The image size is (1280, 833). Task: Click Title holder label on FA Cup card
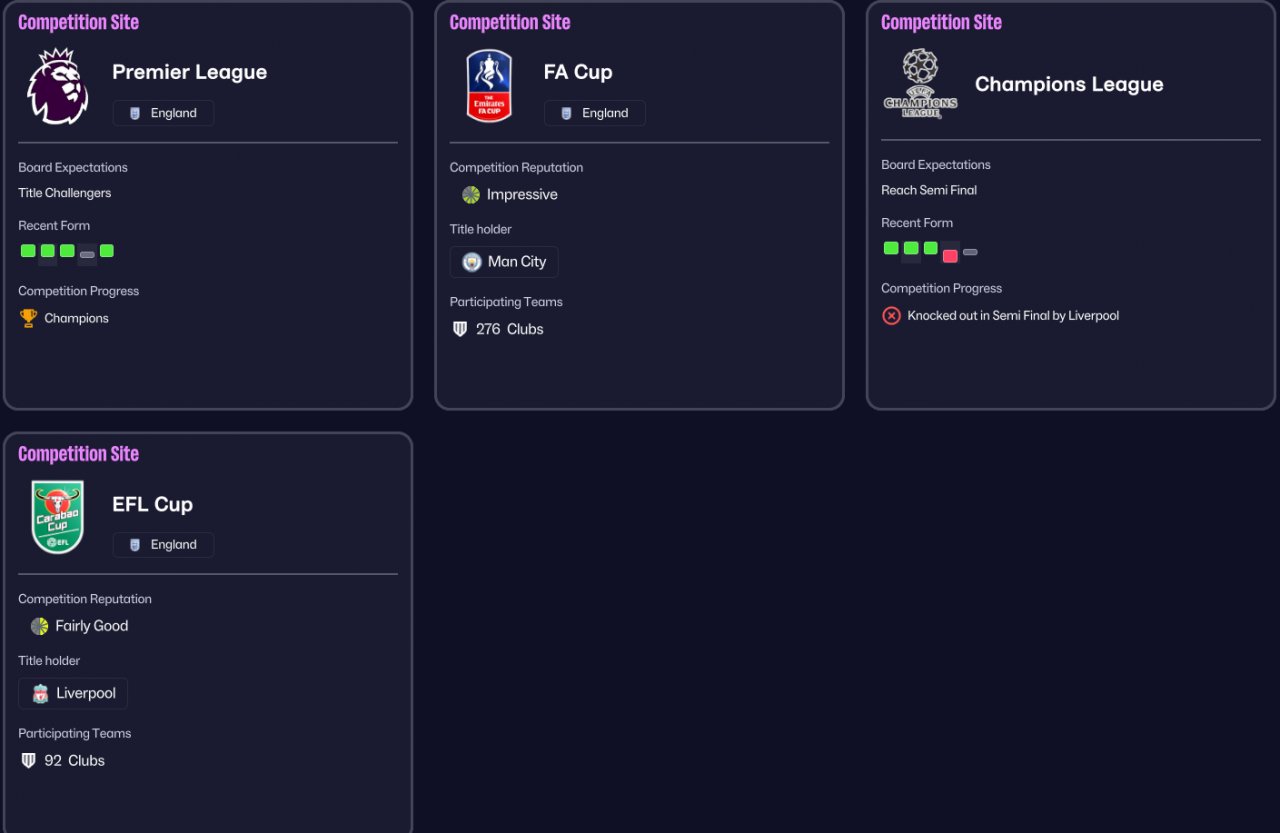click(481, 229)
